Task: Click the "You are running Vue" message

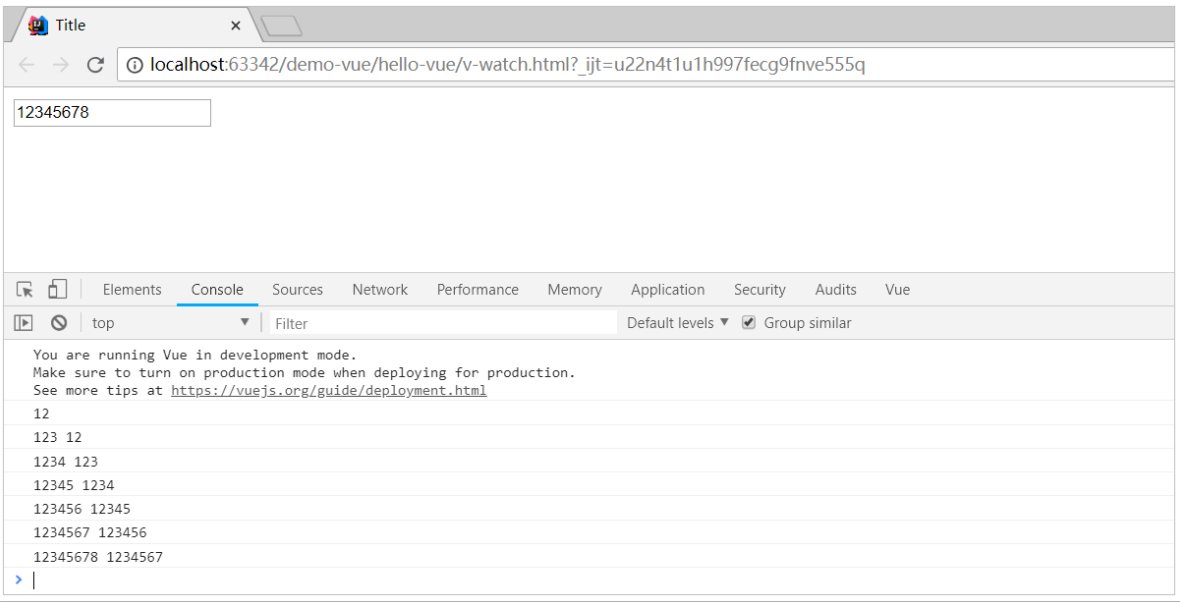Action: (195, 354)
